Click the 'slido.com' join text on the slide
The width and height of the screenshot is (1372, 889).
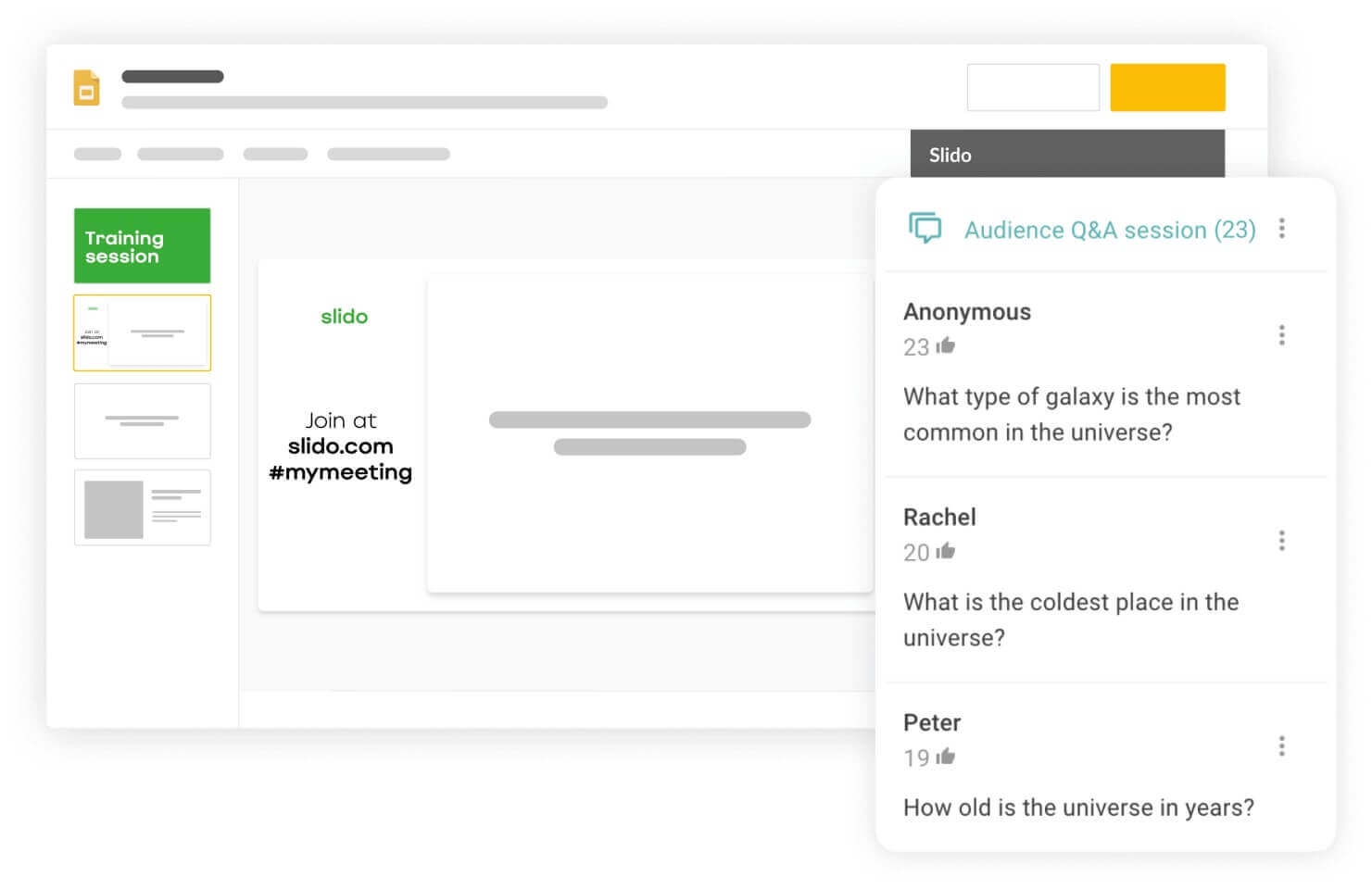tap(340, 446)
